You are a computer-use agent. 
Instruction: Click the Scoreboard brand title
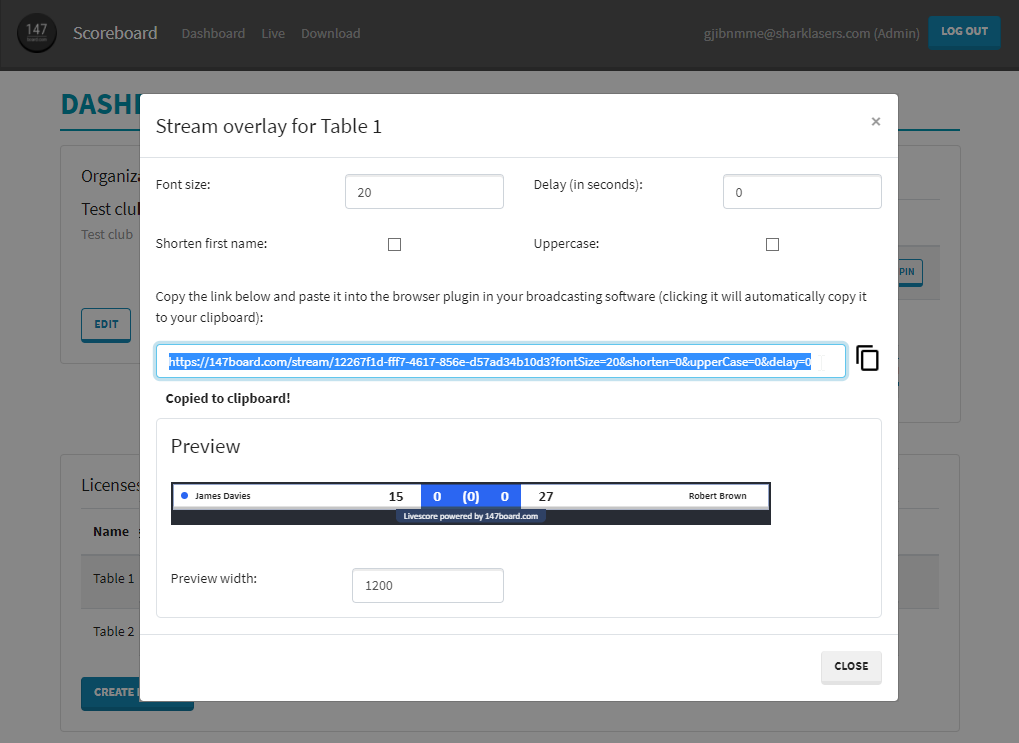pyautogui.click(x=115, y=33)
